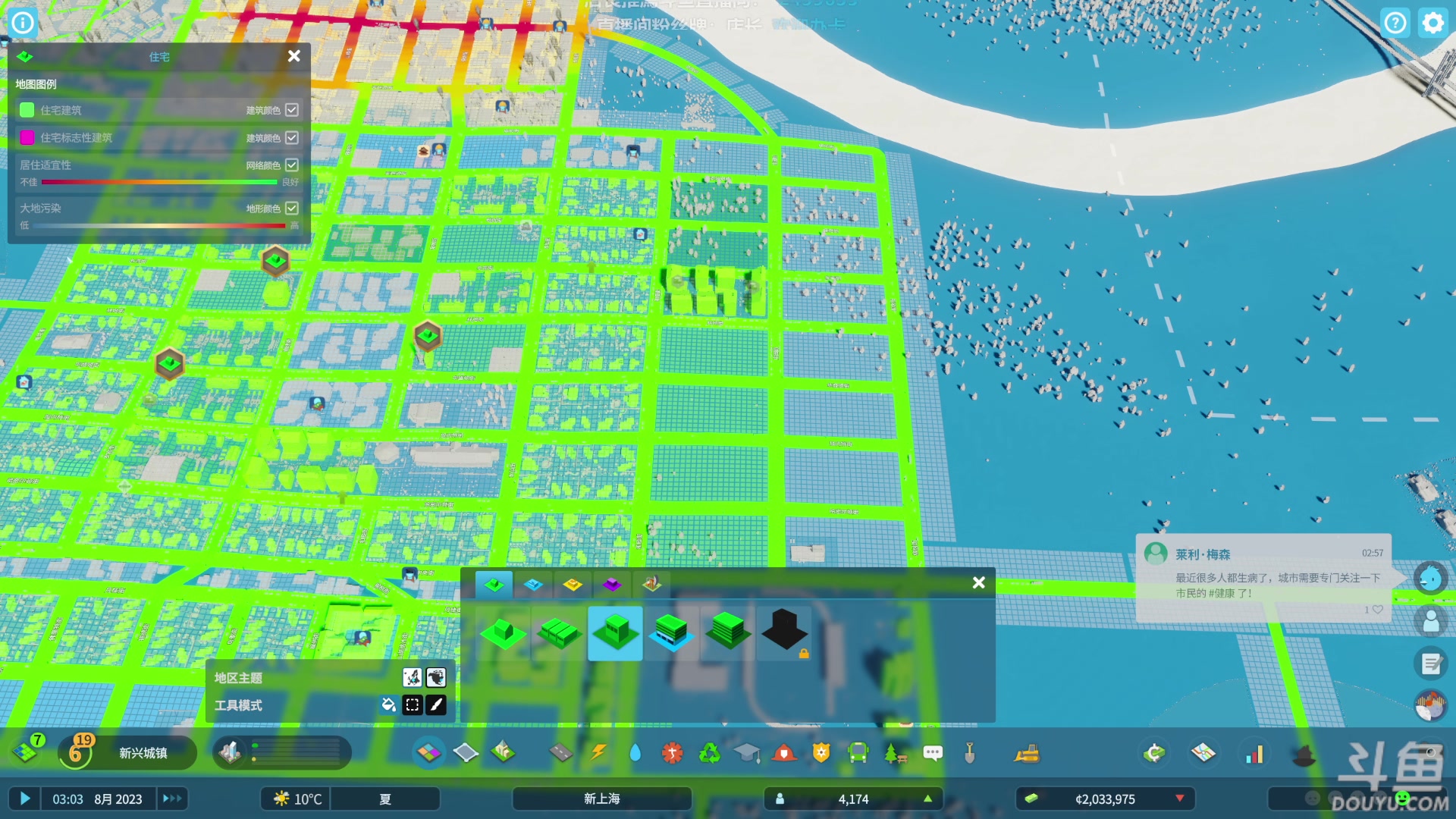Like 莱利·梅森's chirp message

pyautogui.click(x=1377, y=610)
